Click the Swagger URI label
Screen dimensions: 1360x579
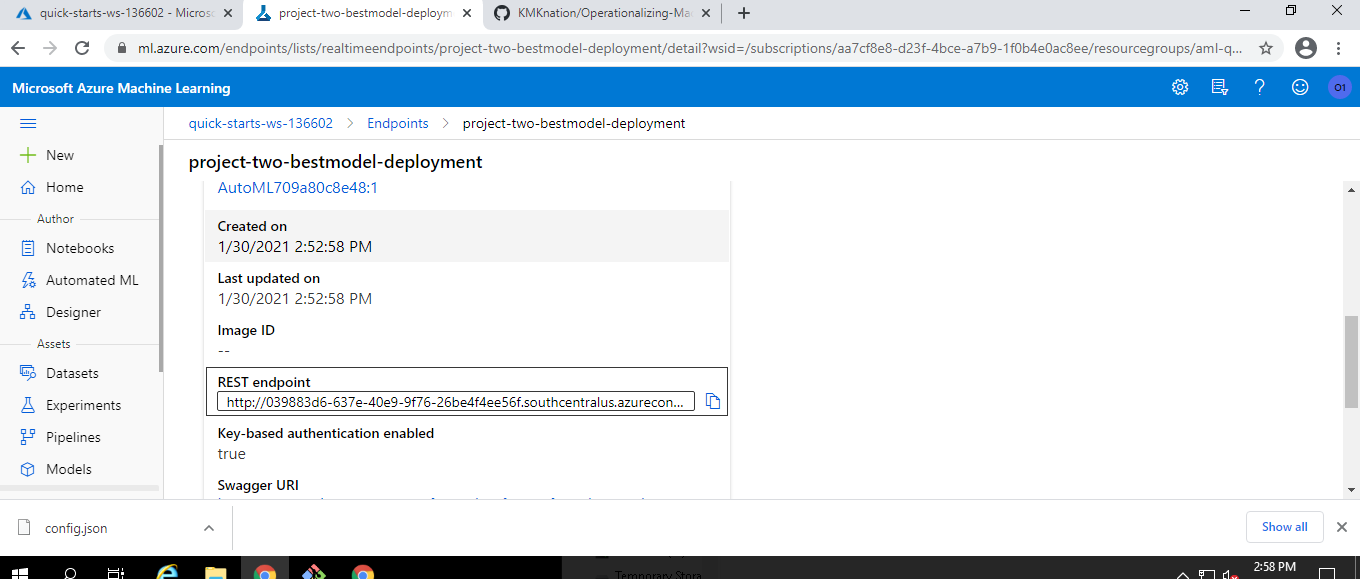pos(258,485)
